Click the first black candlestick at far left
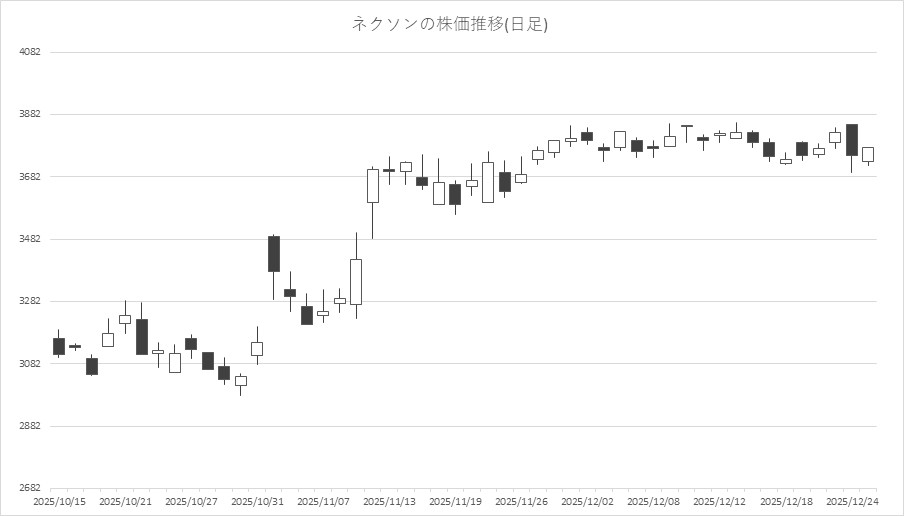The height and width of the screenshot is (516, 904). coord(59,346)
